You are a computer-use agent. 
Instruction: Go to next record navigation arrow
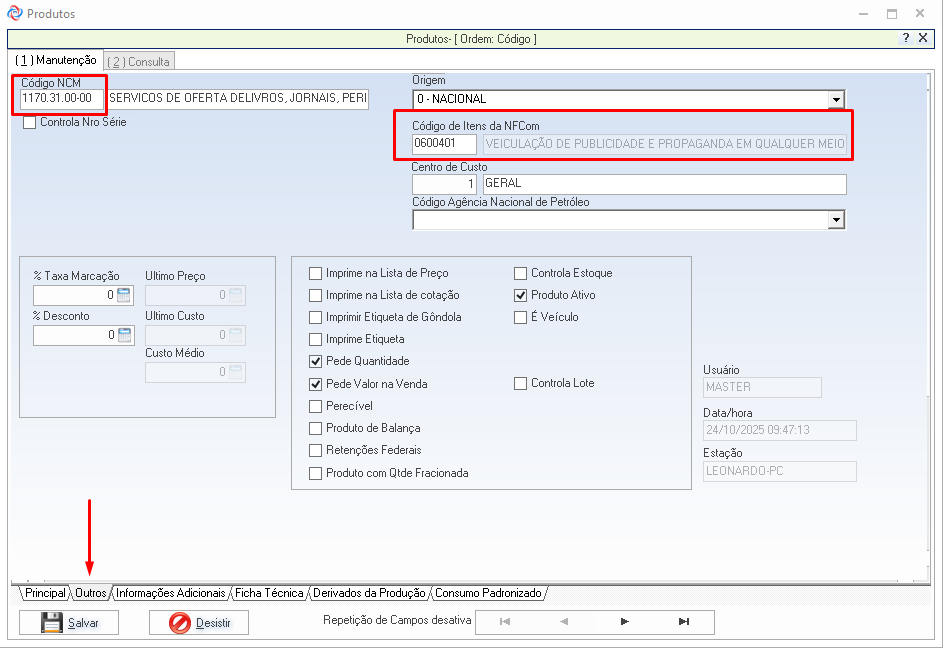[625, 622]
